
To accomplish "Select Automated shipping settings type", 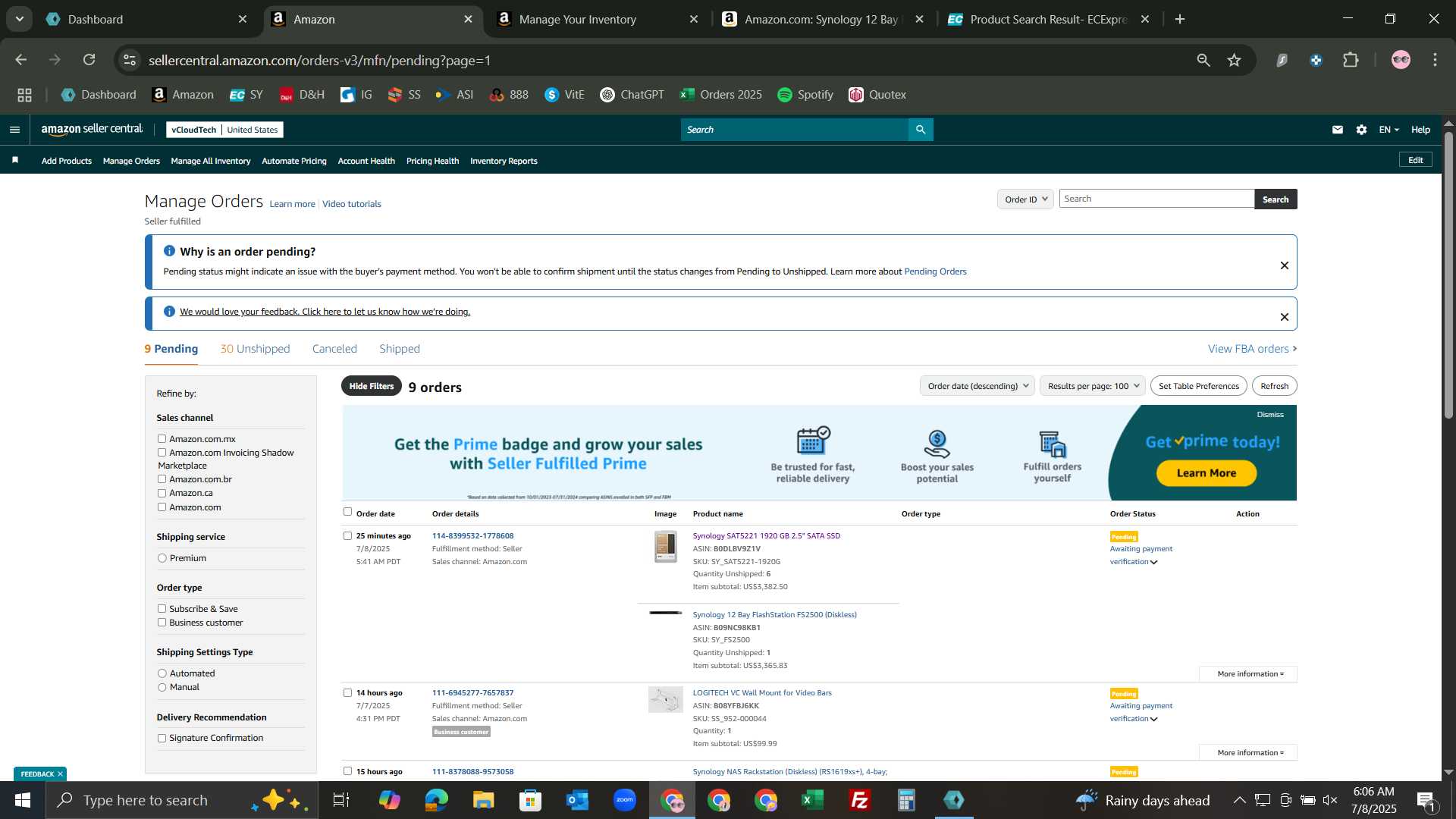I will click(162, 673).
